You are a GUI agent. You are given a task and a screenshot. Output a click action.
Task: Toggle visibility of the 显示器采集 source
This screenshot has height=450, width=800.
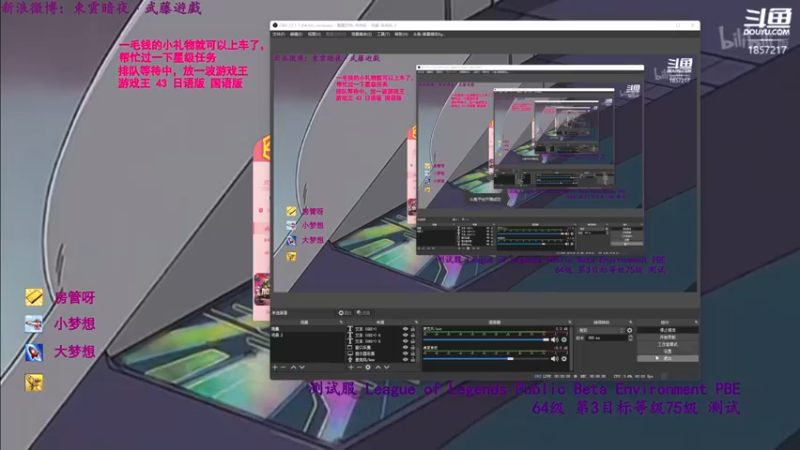406,354
